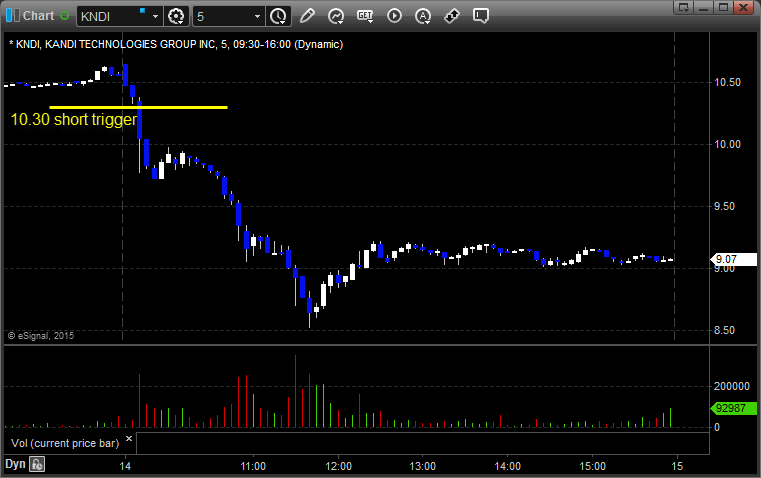
Task: Minimize the chart window
Action: [704, 7]
